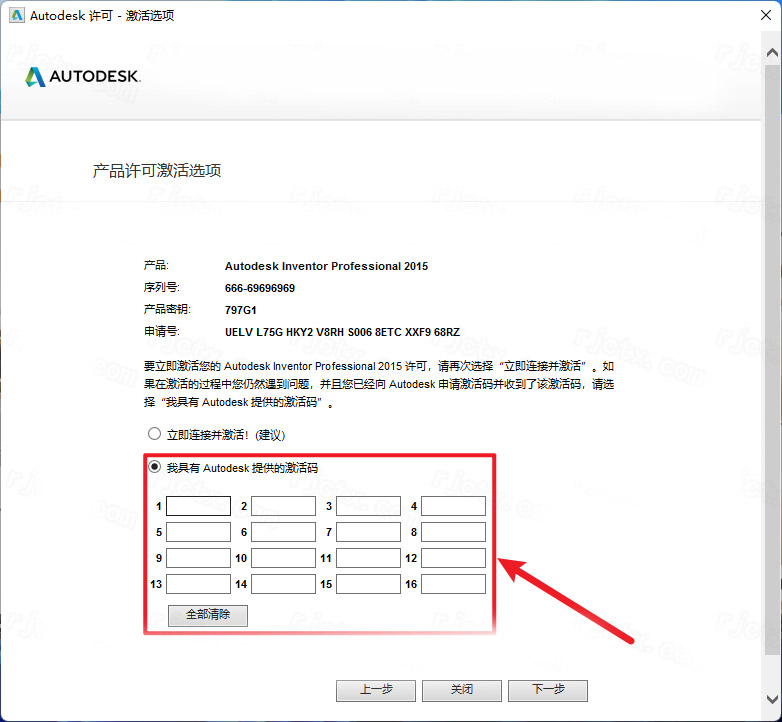This screenshot has width=782, height=722.
Task: Click the scrollbar up arrow
Action: tap(773, 52)
